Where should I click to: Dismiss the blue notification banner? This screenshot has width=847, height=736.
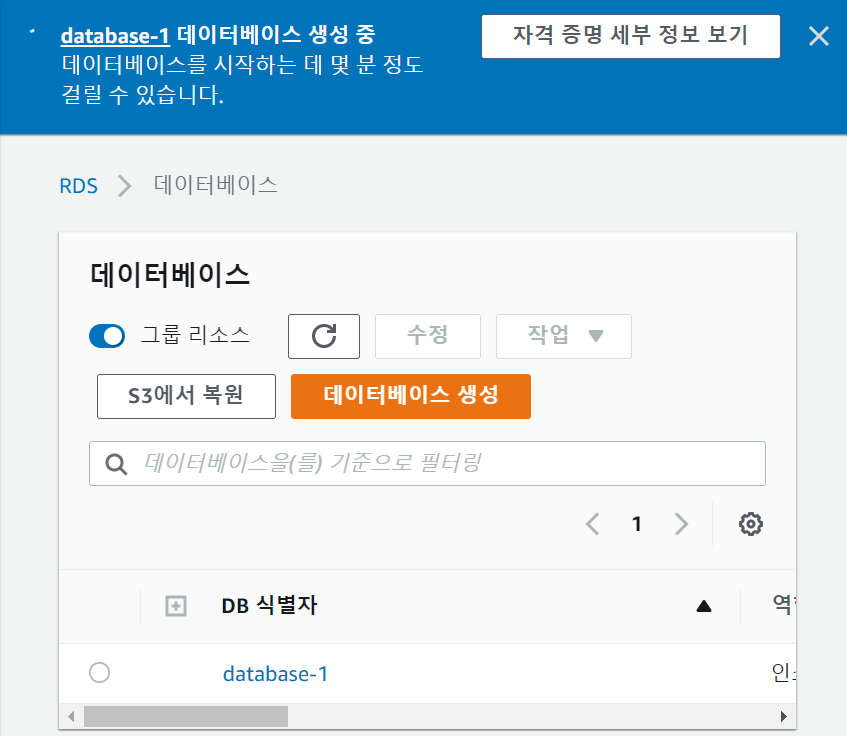818,38
